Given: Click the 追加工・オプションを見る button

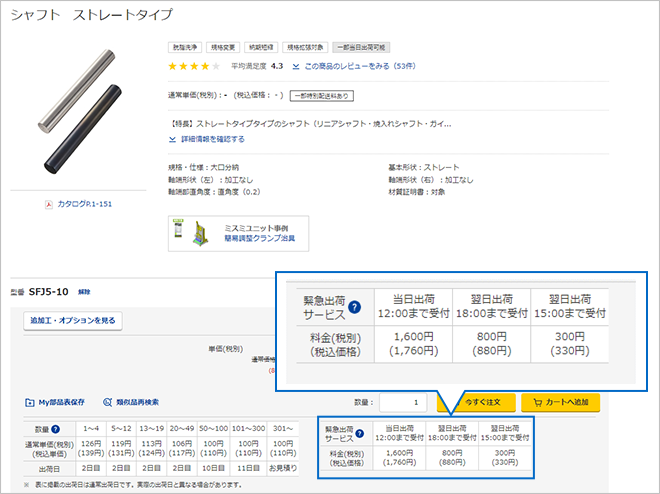Looking at the screenshot, I should click(73, 321).
